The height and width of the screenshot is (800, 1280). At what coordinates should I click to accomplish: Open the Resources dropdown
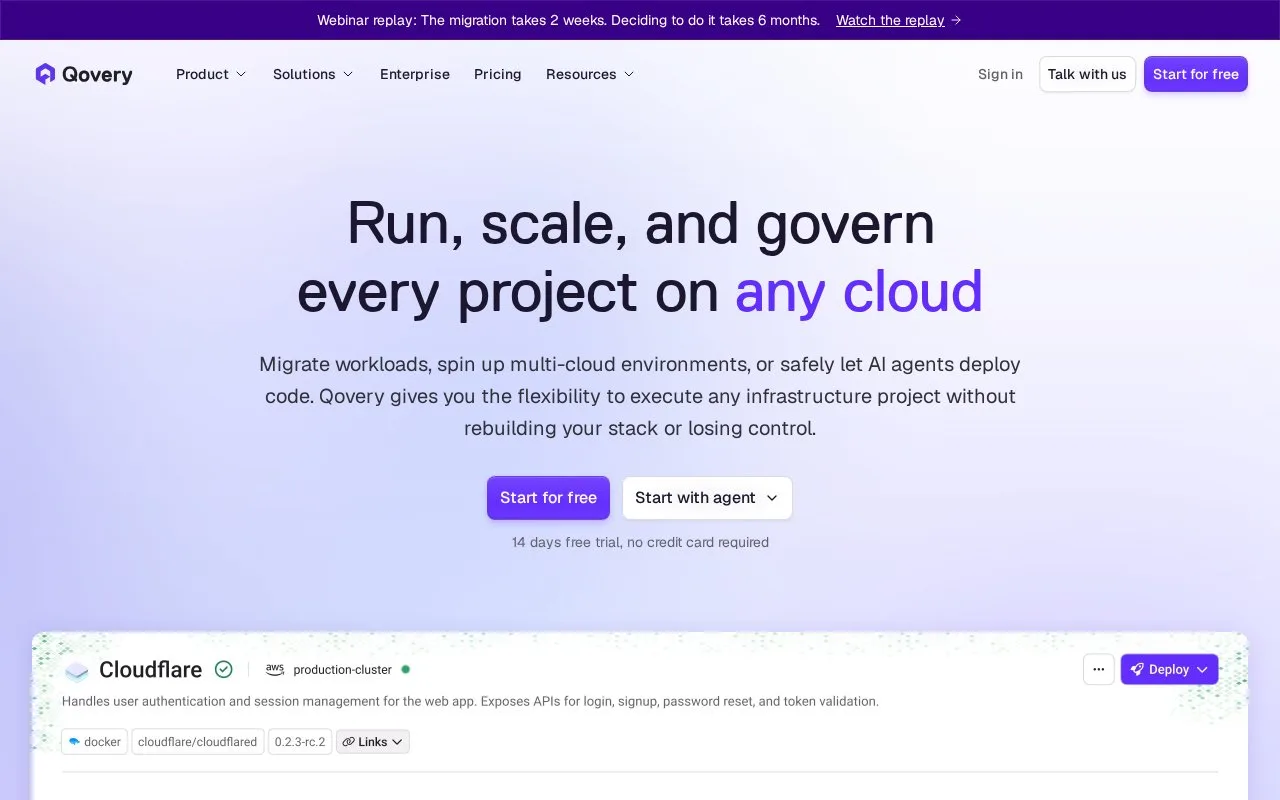[x=590, y=74]
